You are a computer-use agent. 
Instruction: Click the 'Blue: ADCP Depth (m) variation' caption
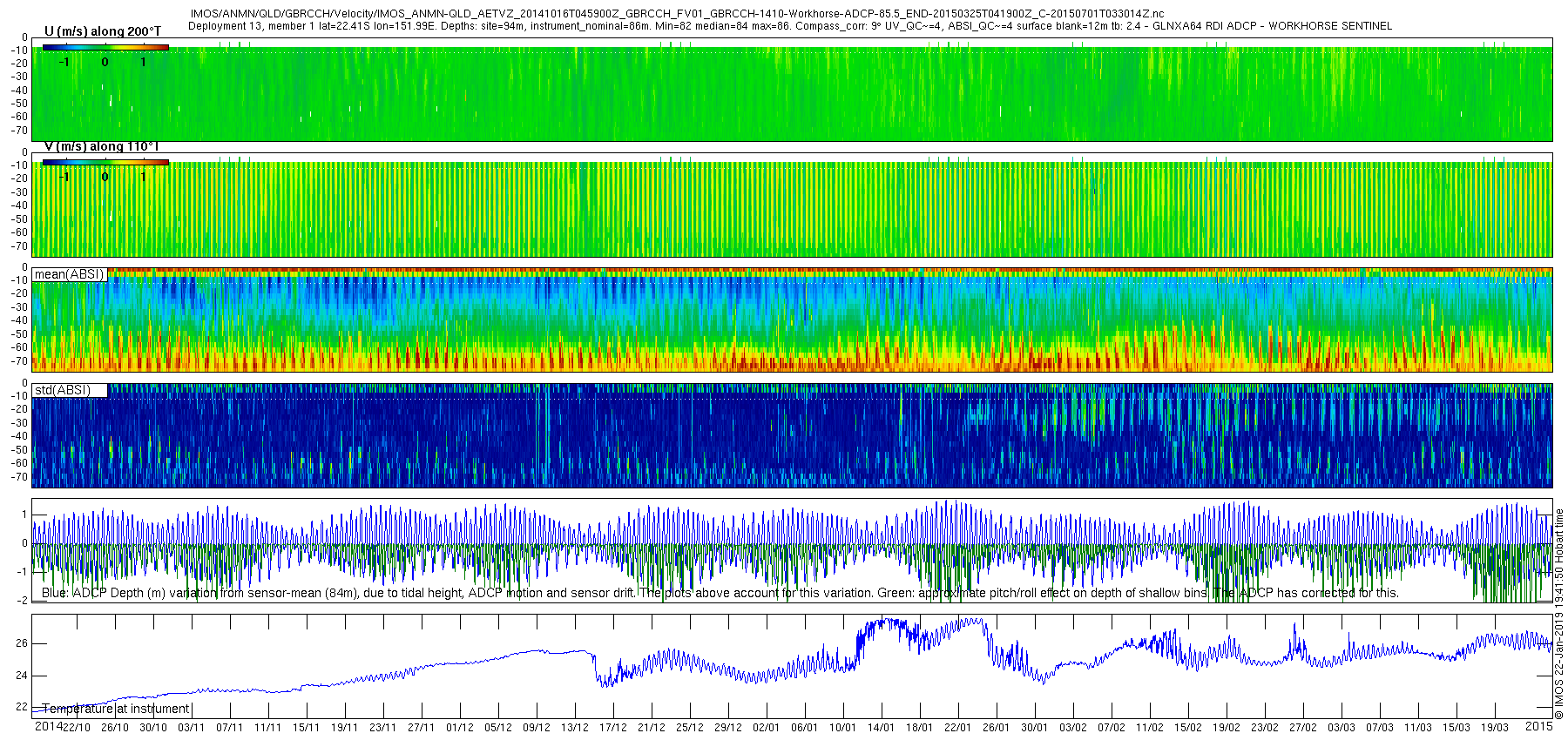[x=720, y=593]
